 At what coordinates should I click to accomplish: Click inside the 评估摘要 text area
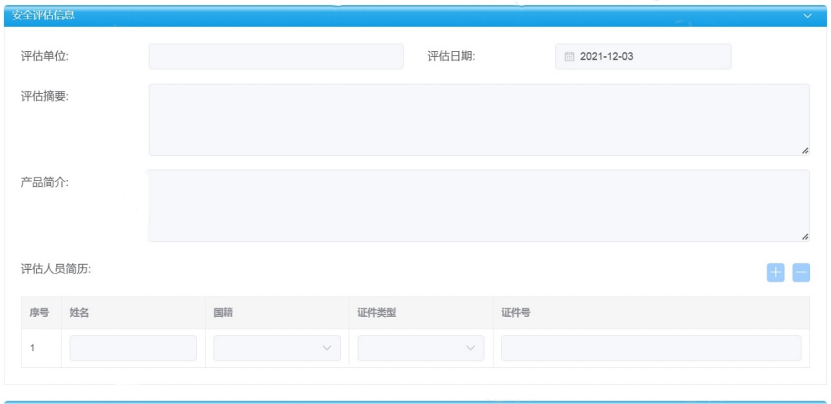point(478,119)
